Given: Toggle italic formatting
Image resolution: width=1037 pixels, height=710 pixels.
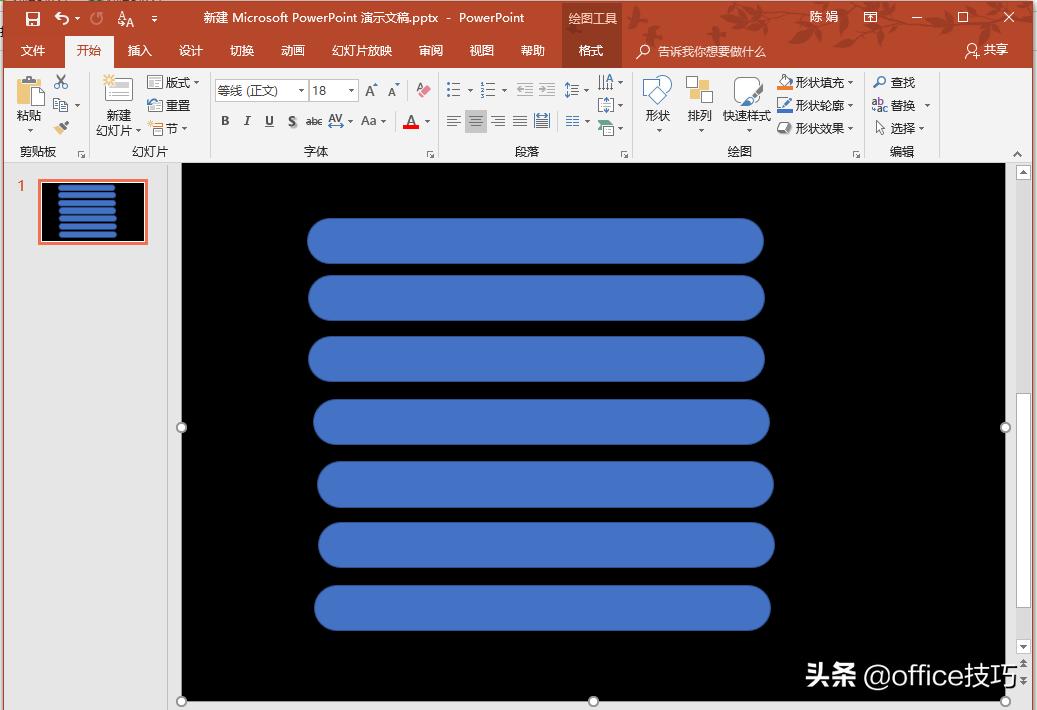Looking at the screenshot, I should click(x=246, y=121).
